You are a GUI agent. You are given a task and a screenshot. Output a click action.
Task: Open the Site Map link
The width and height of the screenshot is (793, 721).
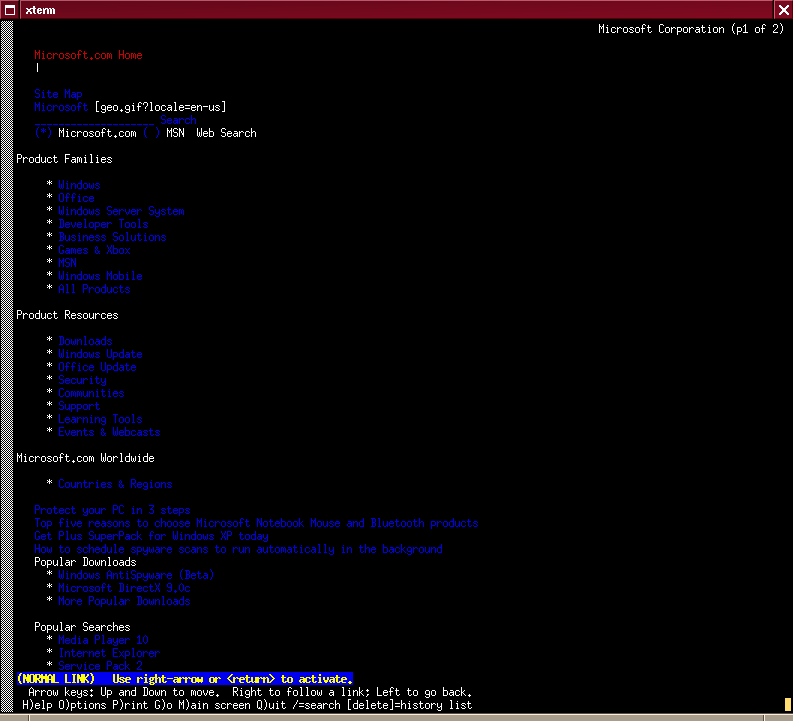coord(58,94)
